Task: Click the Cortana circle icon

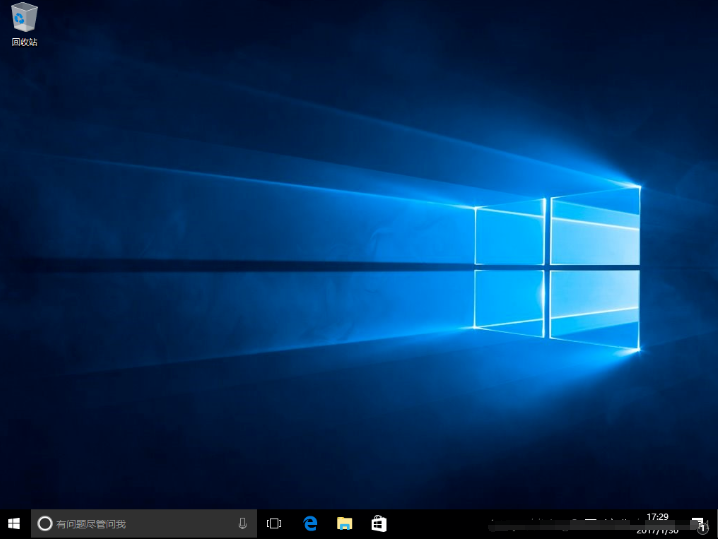Action: click(45, 523)
